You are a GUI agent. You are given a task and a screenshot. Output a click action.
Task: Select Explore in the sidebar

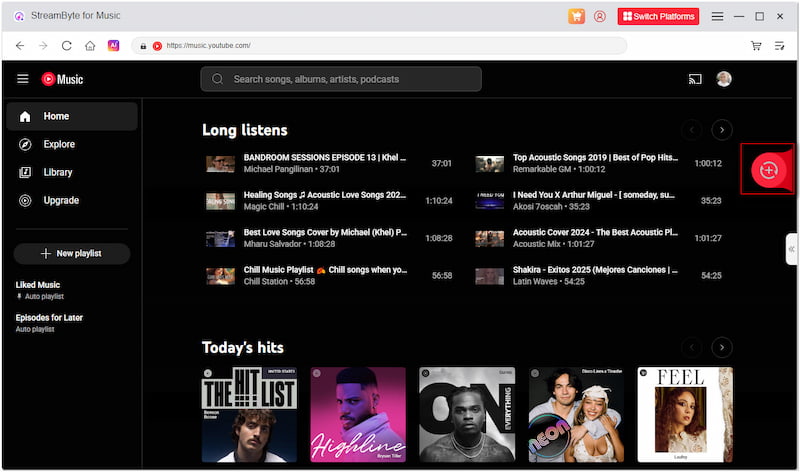[72, 144]
